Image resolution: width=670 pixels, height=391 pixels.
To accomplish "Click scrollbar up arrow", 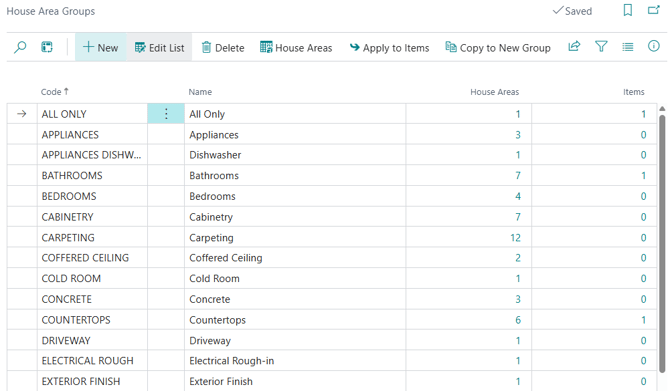I will [662, 109].
